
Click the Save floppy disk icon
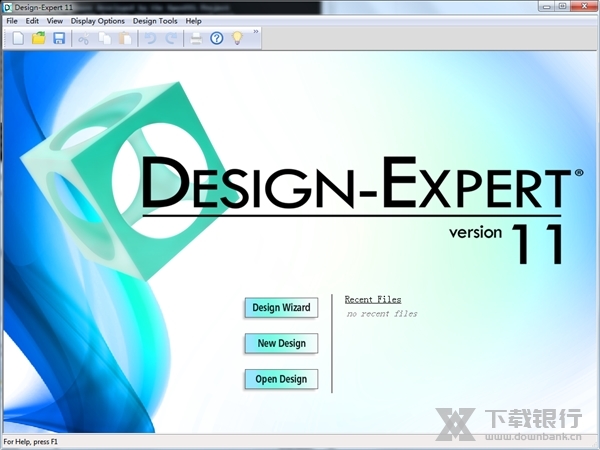[59, 38]
